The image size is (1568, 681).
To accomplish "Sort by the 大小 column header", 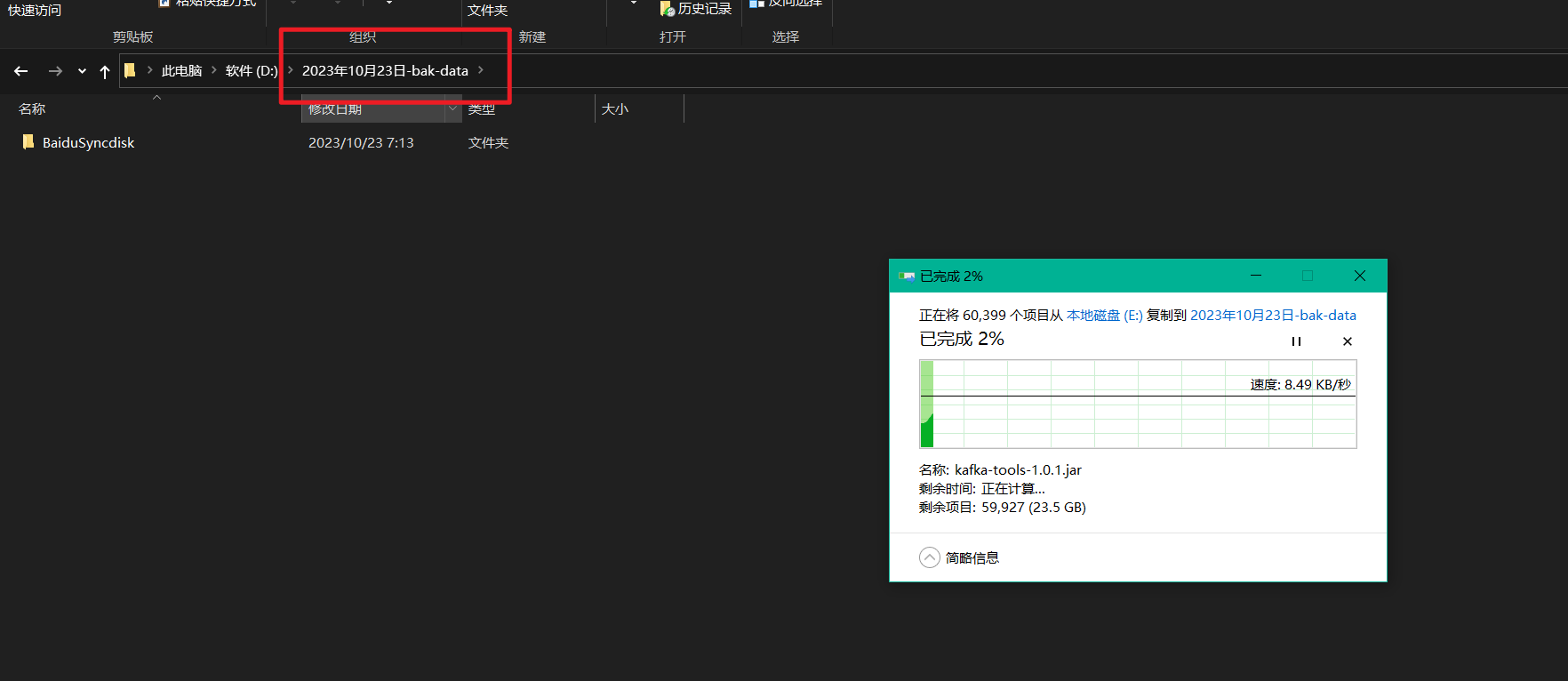I will [615, 108].
